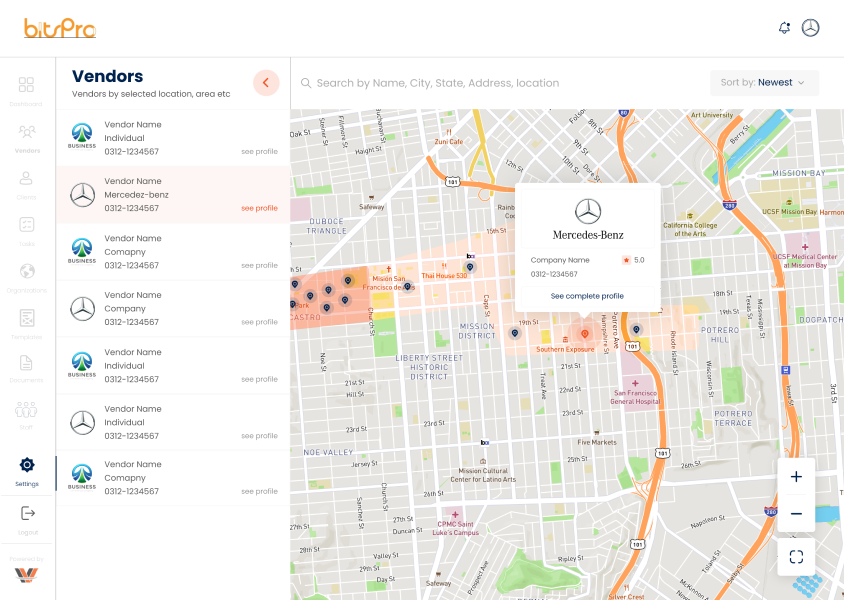Open the Clients section icon
The image size is (844, 600).
click(x=26, y=178)
